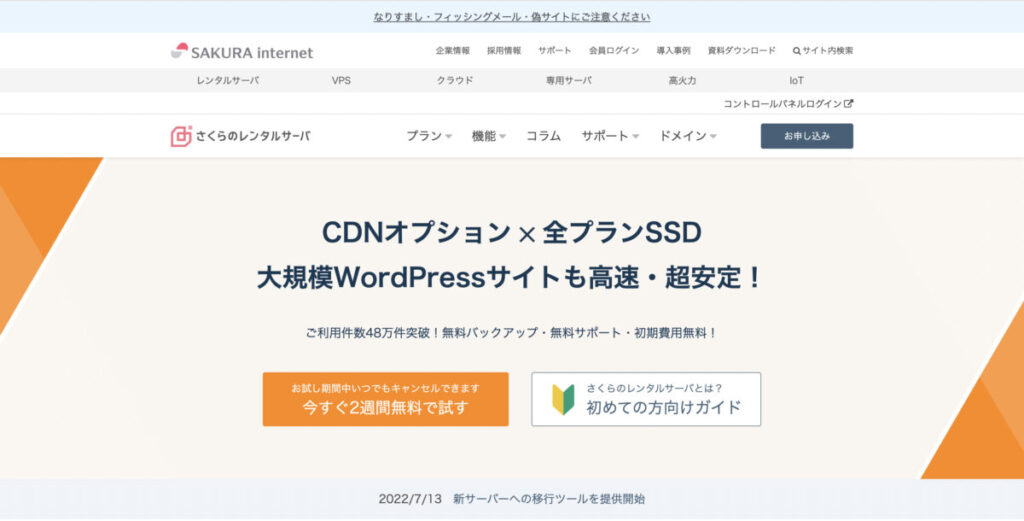Click the さくらのレンタルサーバ logo
Viewport: 1024px width, 521px height.
(240, 136)
